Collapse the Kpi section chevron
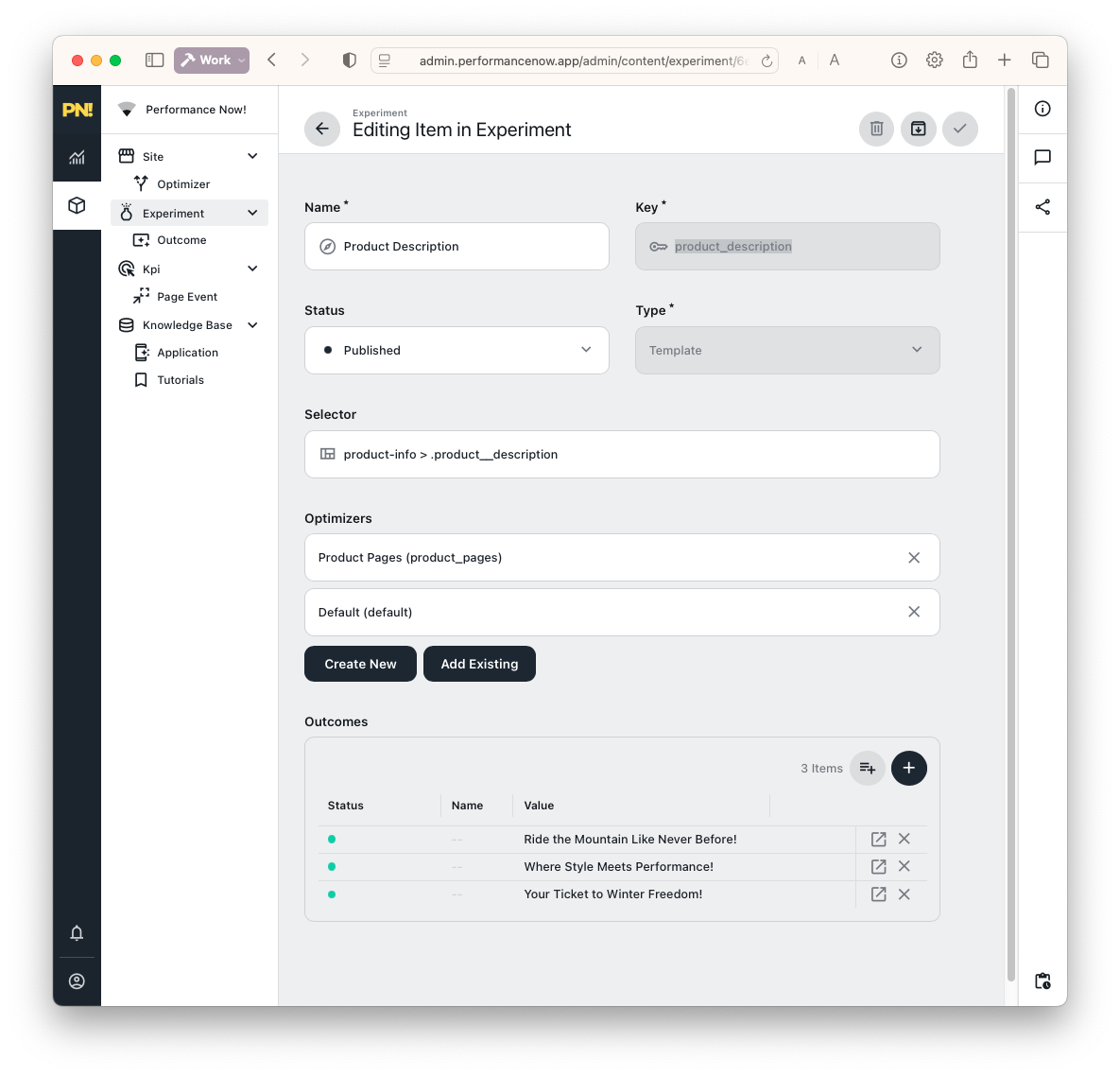1120x1076 pixels. click(252, 269)
